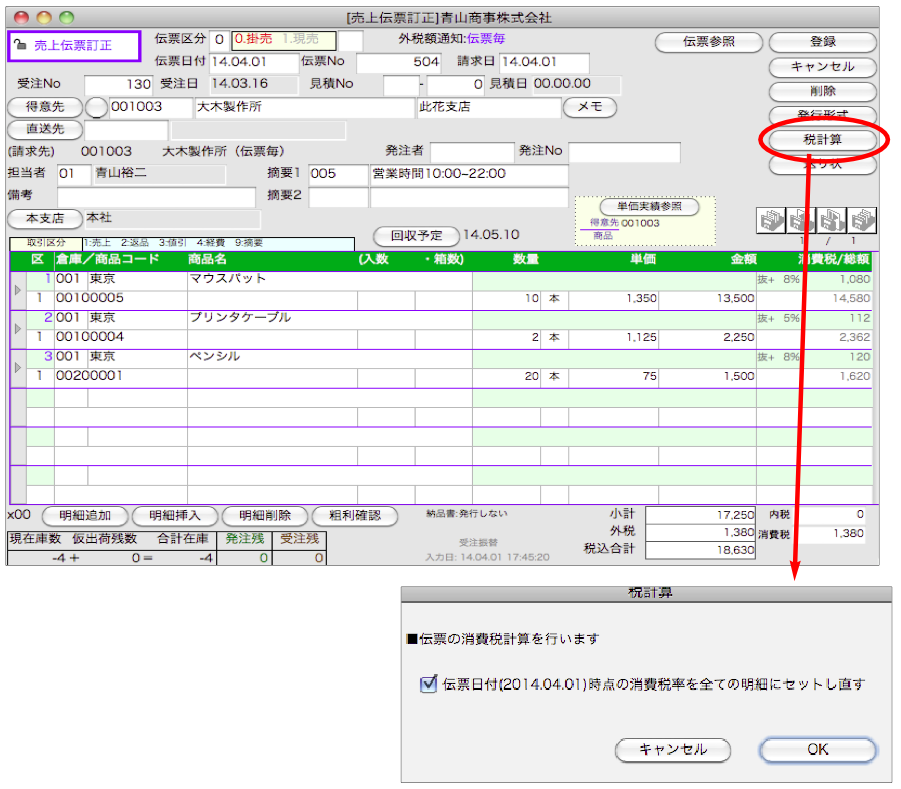Click the 伝票日付 field 14.04.01
The height and width of the screenshot is (789, 901).
[255, 62]
